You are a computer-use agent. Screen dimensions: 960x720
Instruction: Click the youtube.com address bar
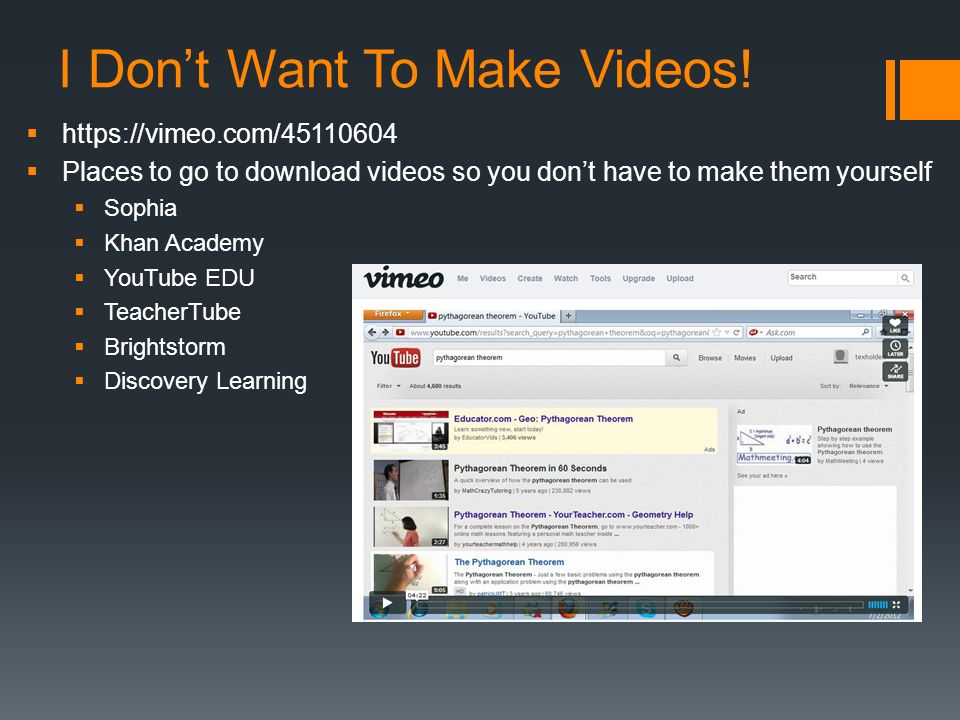coord(558,332)
